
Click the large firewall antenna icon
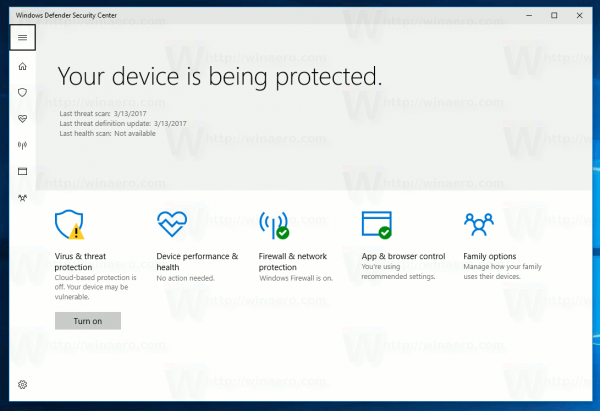click(x=274, y=225)
